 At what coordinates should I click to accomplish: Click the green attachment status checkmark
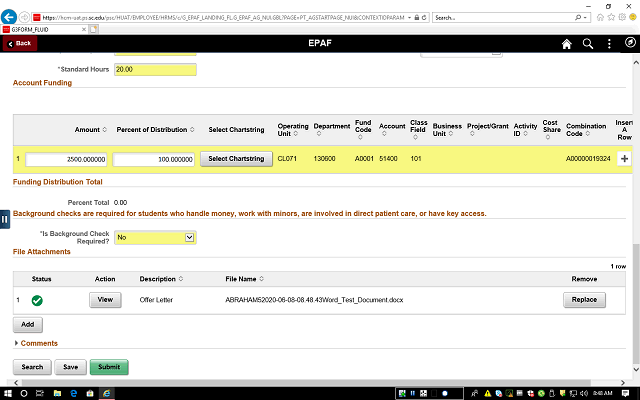[37, 300]
